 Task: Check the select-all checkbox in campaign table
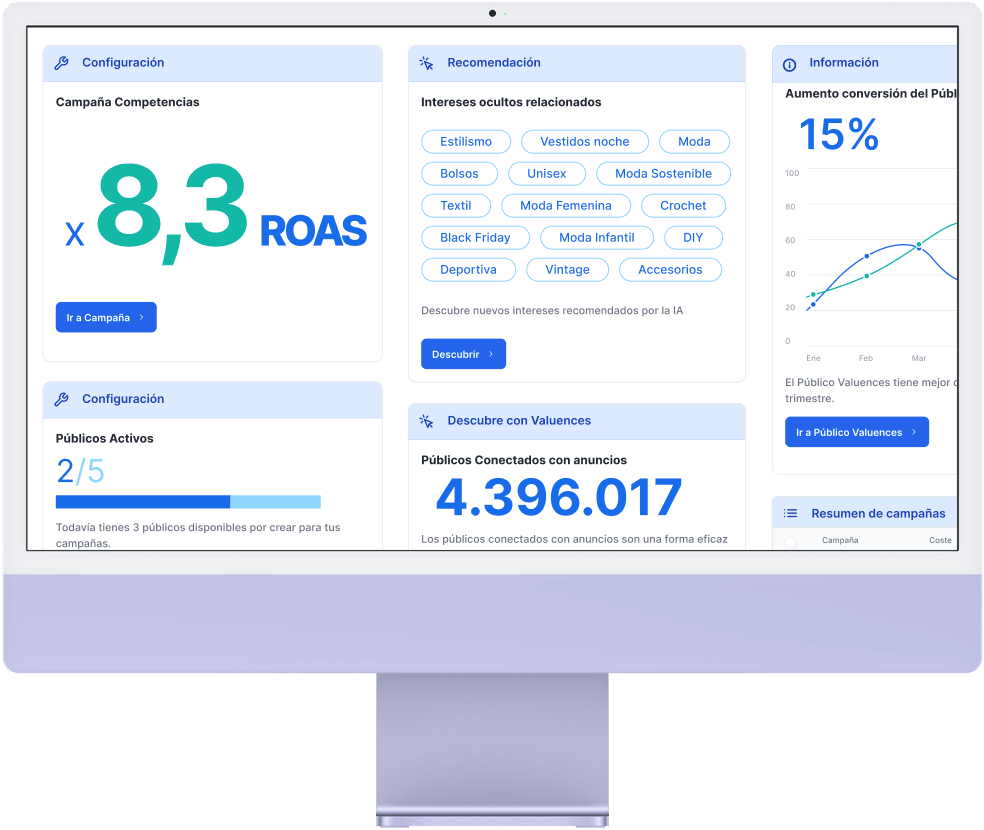pos(790,540)
